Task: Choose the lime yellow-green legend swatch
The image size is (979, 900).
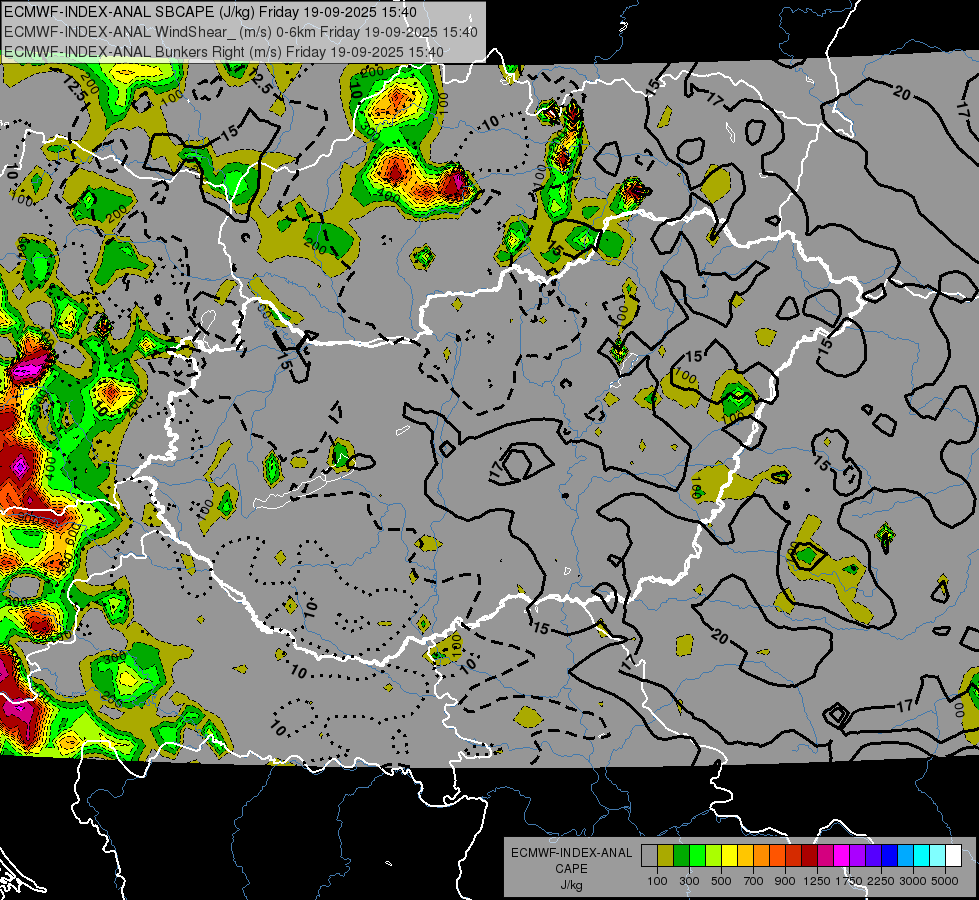Action: (x=713, y=855)
